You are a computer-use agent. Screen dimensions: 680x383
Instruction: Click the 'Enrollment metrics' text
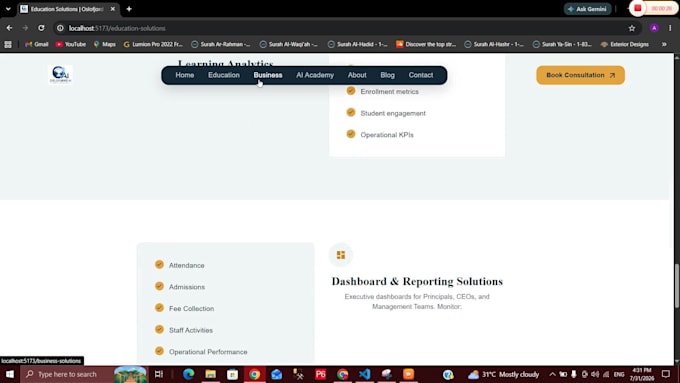pyautogui.click(x=389, y=92)
